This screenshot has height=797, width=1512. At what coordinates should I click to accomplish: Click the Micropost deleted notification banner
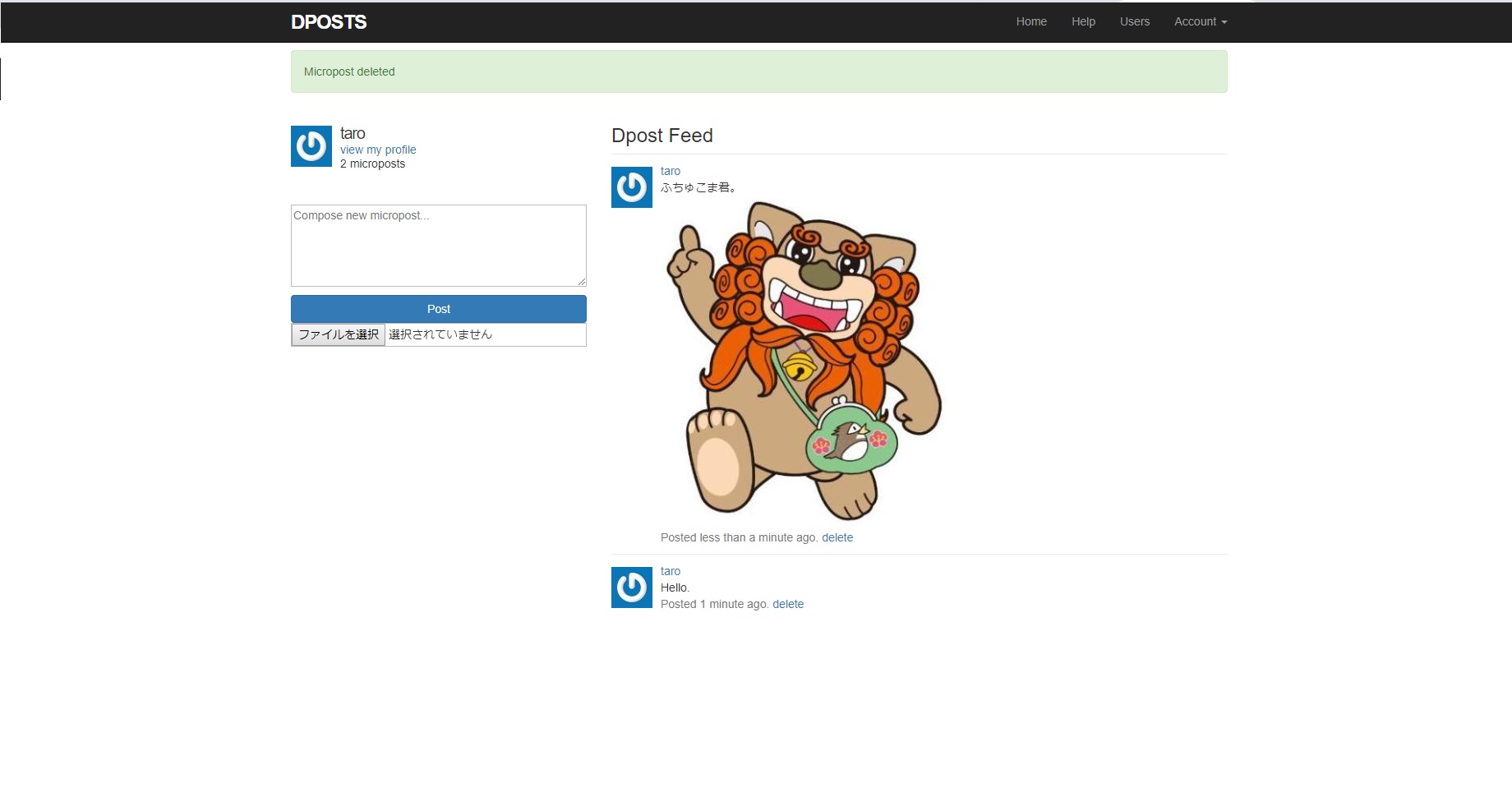pyautogui.click(x=758, y=71)
